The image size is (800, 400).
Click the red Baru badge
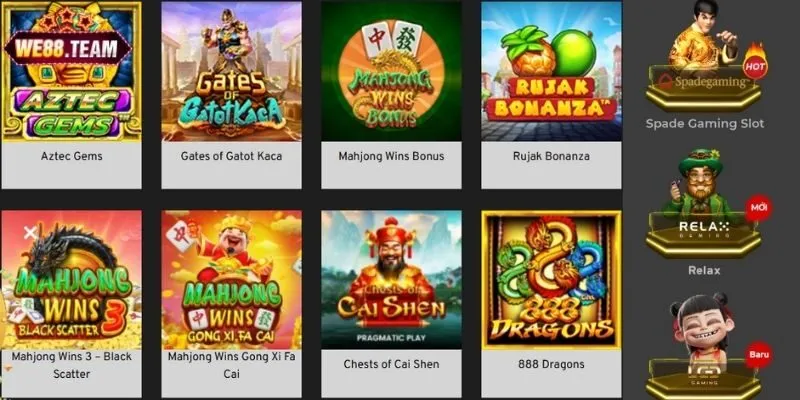[x=759, y=355]
